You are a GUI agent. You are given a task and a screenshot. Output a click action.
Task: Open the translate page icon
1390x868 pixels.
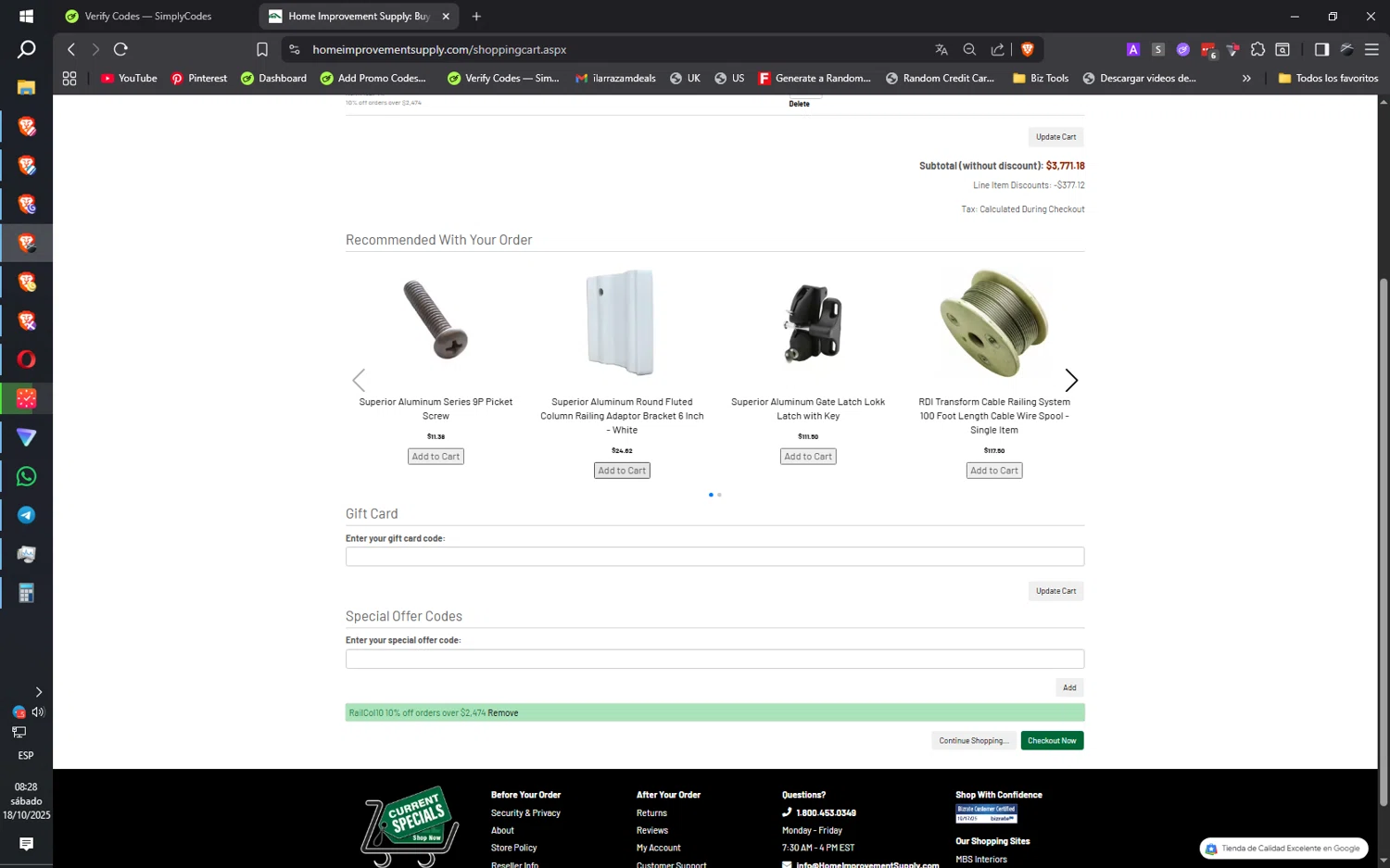941,49
